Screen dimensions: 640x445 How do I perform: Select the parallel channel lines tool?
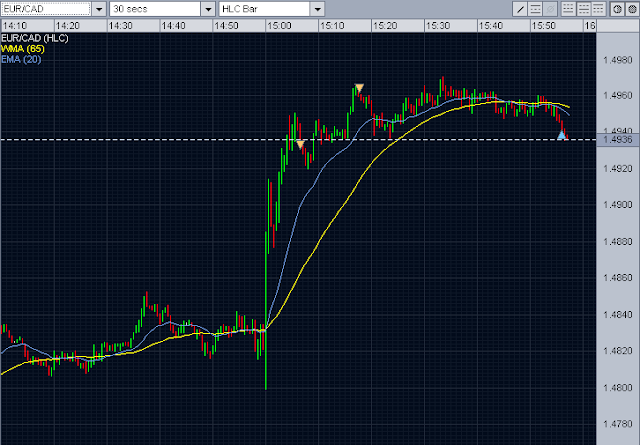[535, 9]
